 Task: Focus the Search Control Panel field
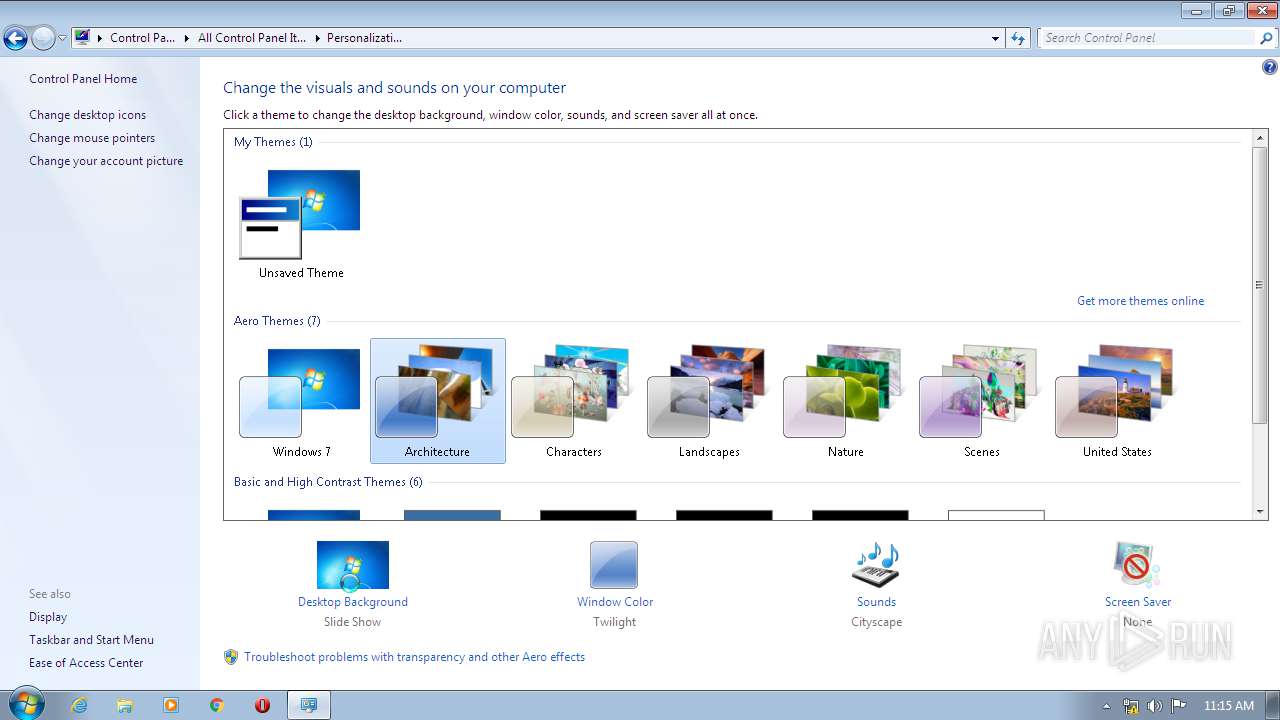tap(1147, 38)
